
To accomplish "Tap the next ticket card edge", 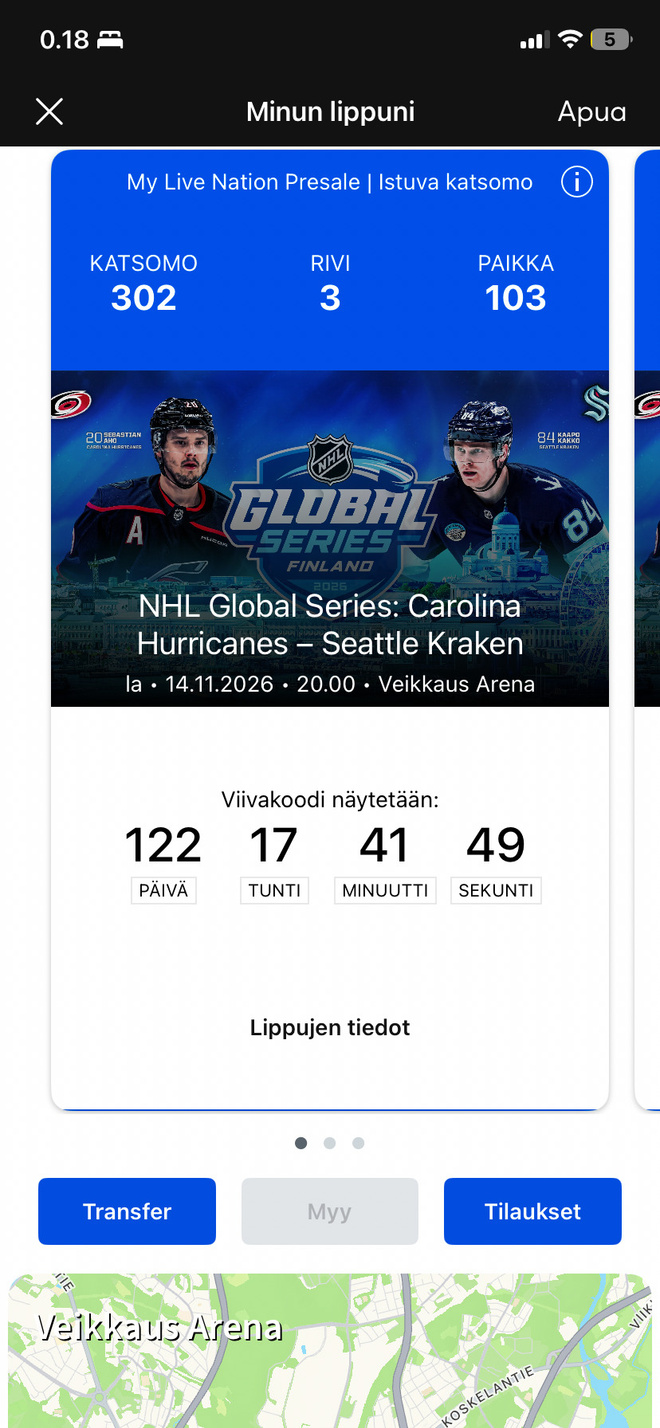I will pos(648,630).
